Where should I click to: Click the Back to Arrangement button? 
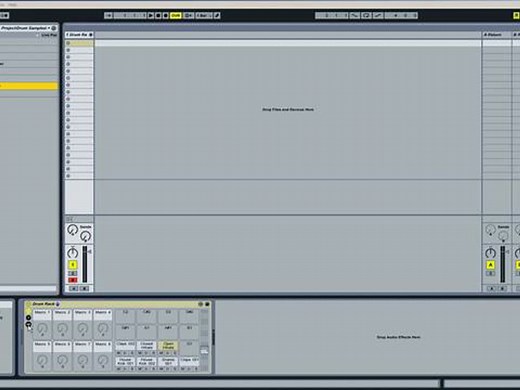(189, 15)
